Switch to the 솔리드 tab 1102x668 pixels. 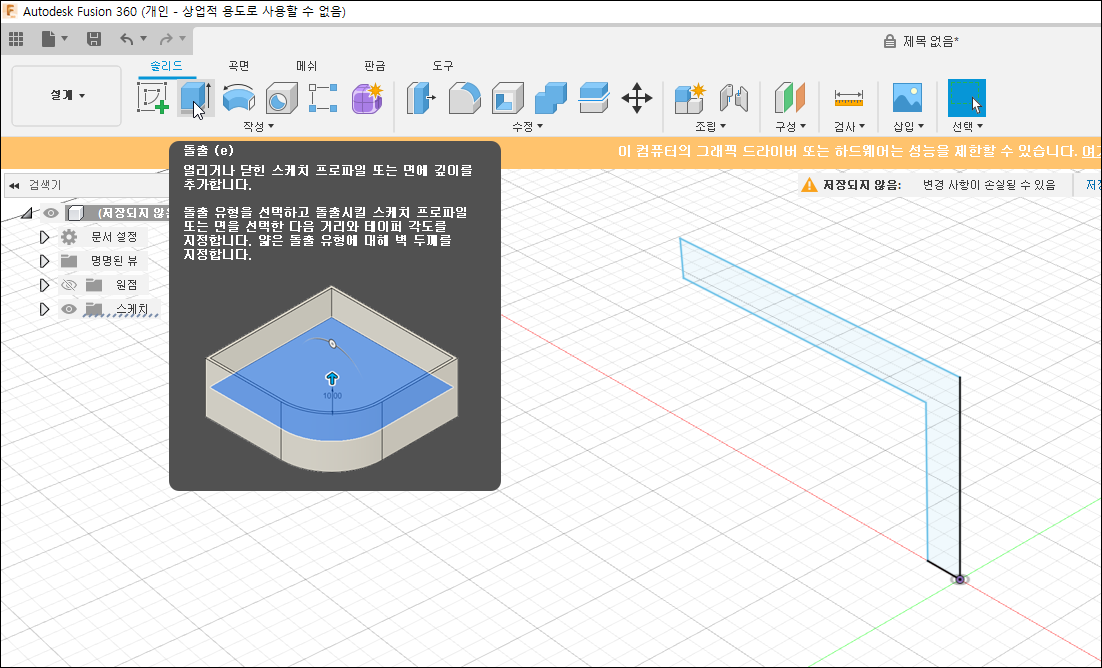(x=167, y=66)
